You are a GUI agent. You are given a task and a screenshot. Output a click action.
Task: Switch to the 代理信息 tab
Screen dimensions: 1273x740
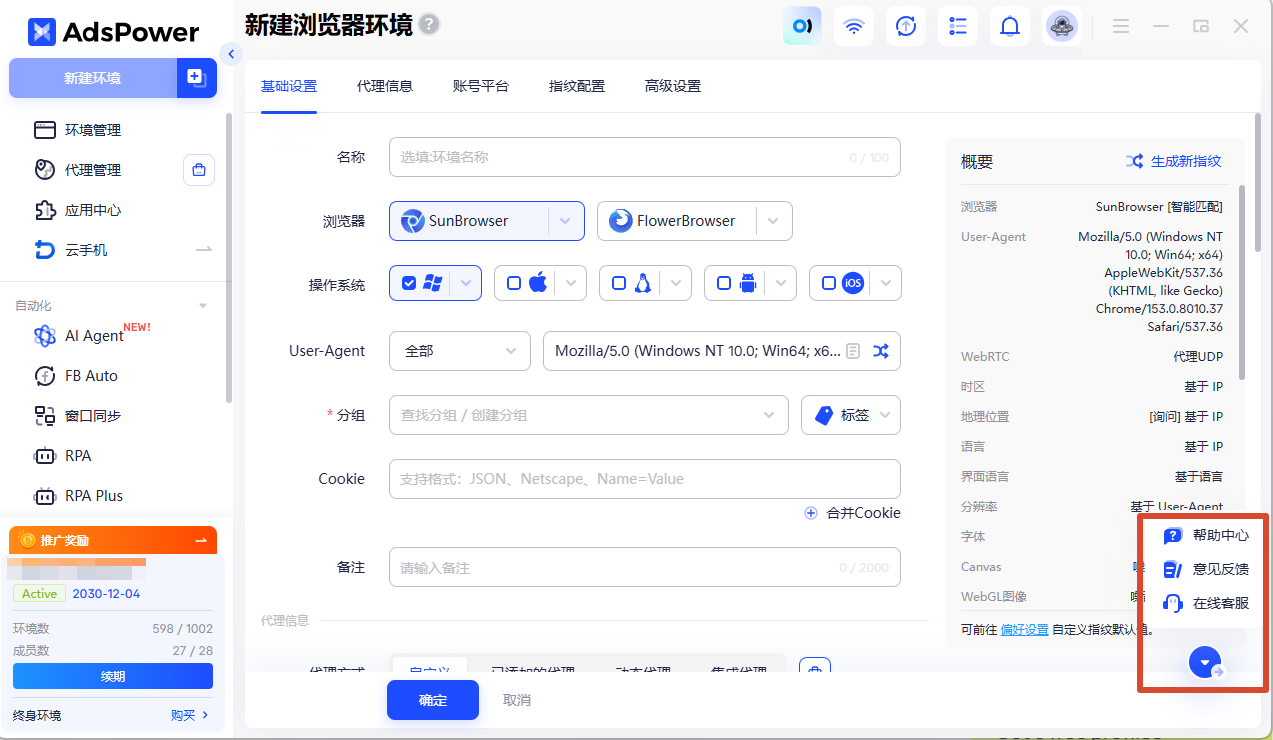point(385,86)
